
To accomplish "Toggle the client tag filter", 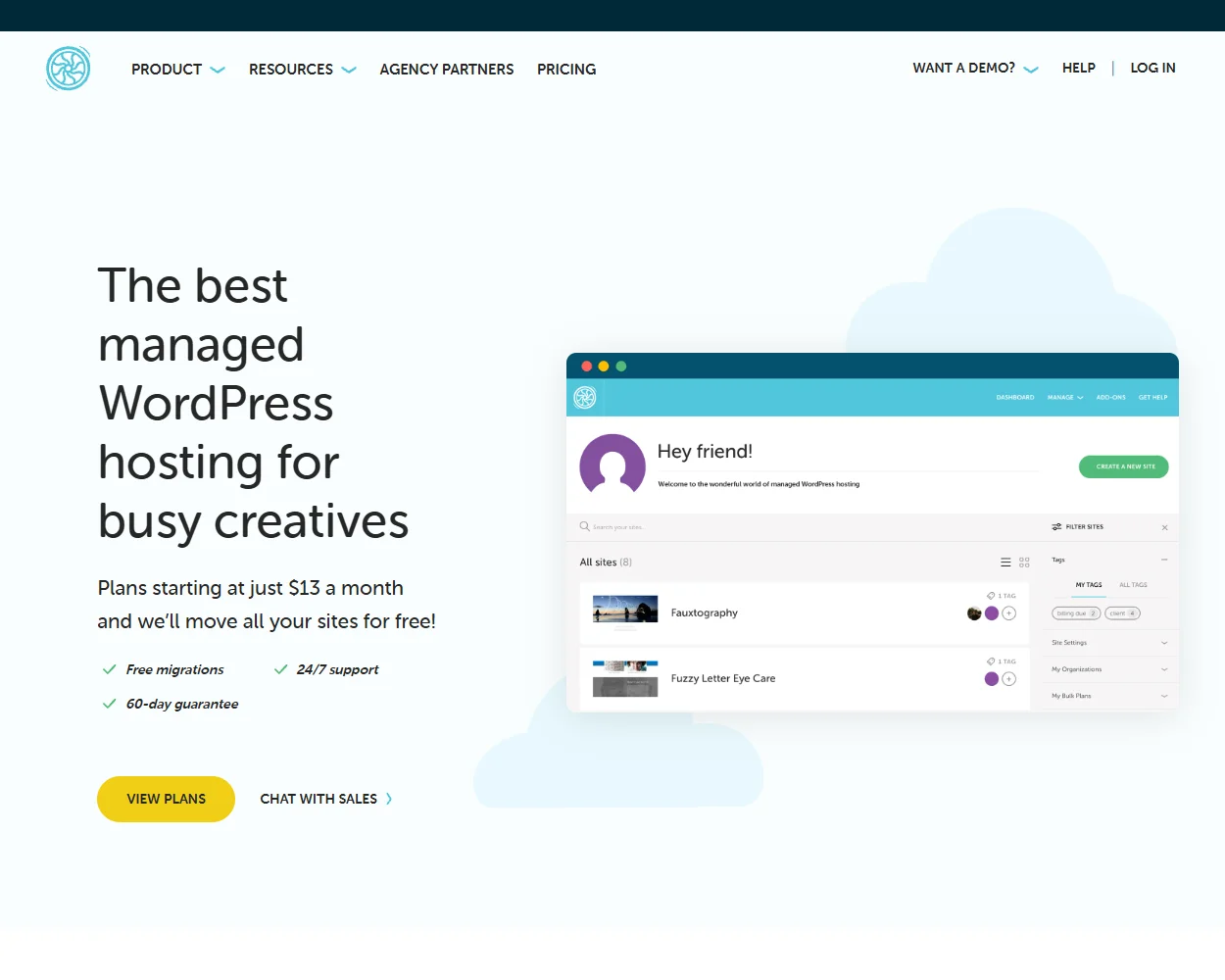I will click(1122, 613).
